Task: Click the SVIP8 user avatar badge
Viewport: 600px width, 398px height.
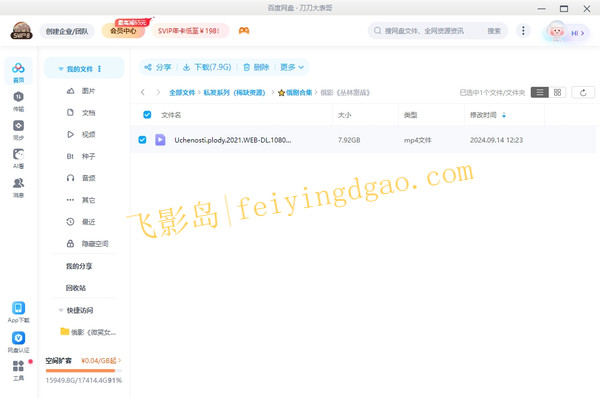Action: click(x=21, y=31)
